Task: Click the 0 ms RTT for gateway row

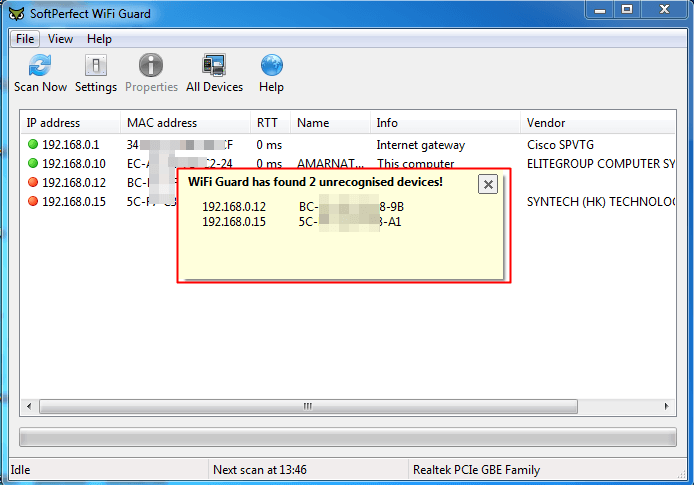Action: pos(269,145)
